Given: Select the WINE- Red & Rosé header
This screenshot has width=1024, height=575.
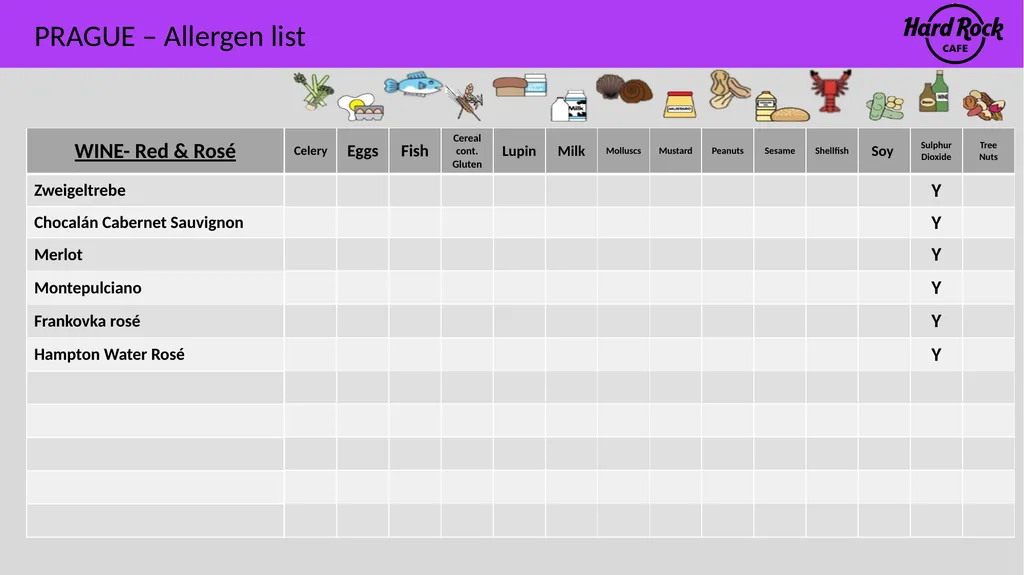Looking at the screenshot, I should point(155,151).
